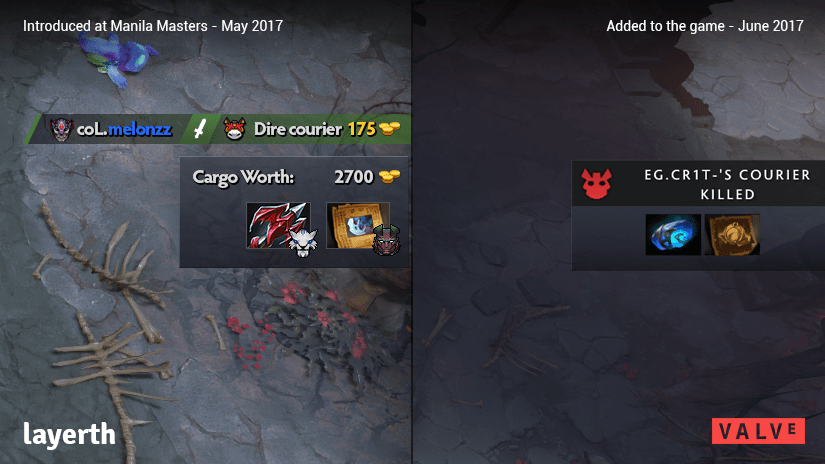The height and width of the screenshot is (464, 825).
Task: Click the coL.melonzz player name
Action: [124, 129]
